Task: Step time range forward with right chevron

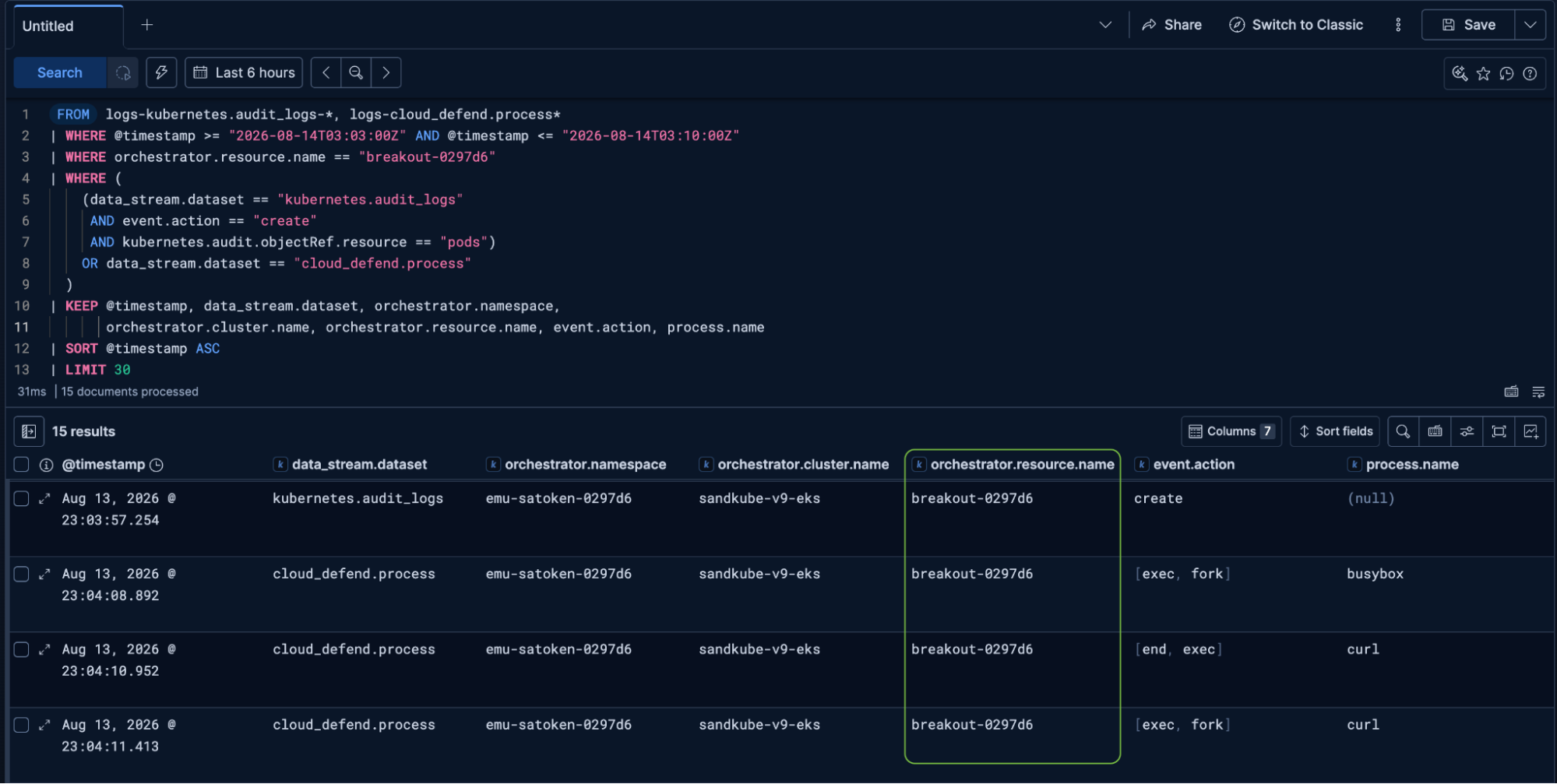Action: 386,72
